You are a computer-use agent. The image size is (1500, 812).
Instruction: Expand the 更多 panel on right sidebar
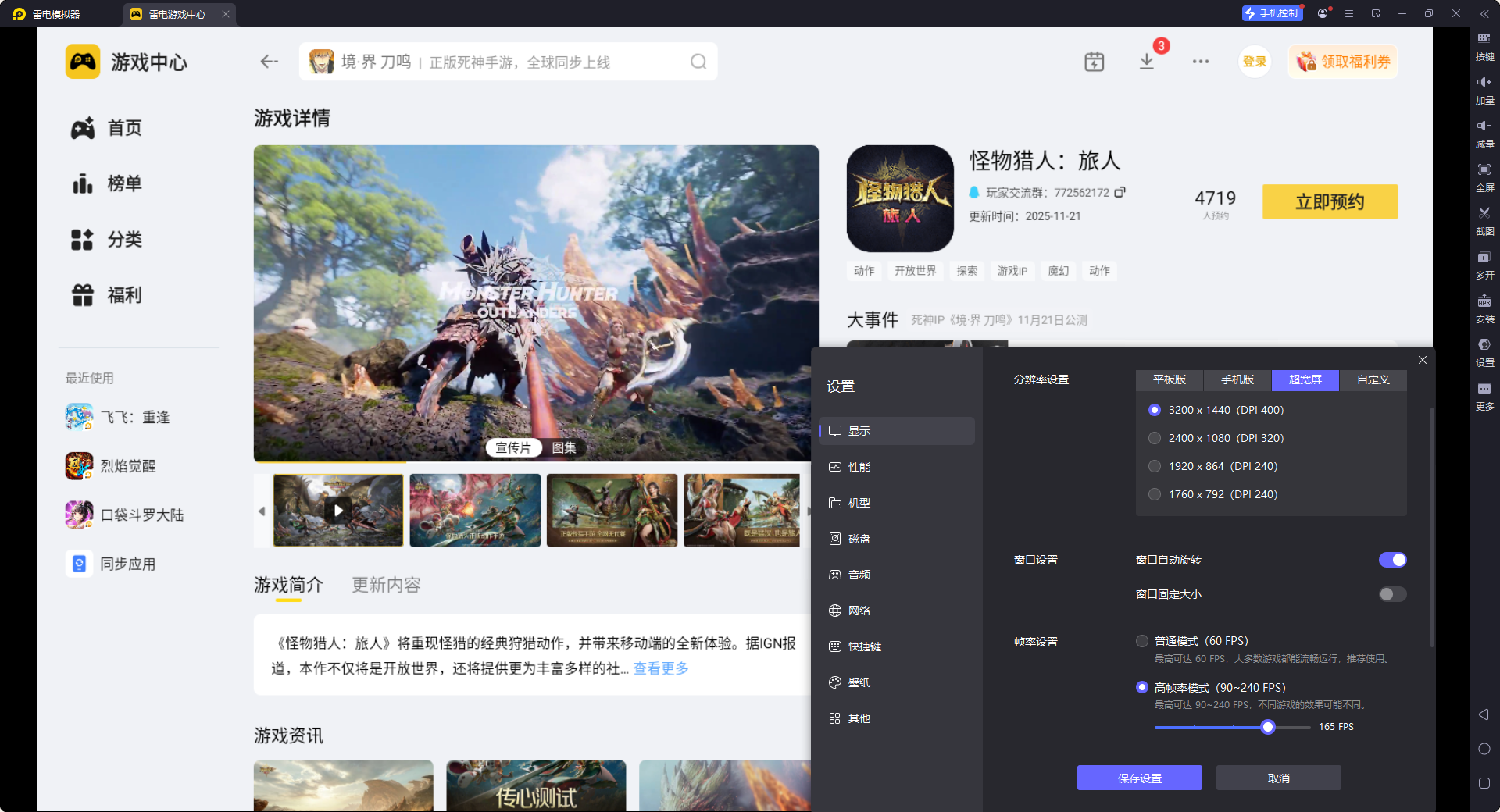point(1484,397)
